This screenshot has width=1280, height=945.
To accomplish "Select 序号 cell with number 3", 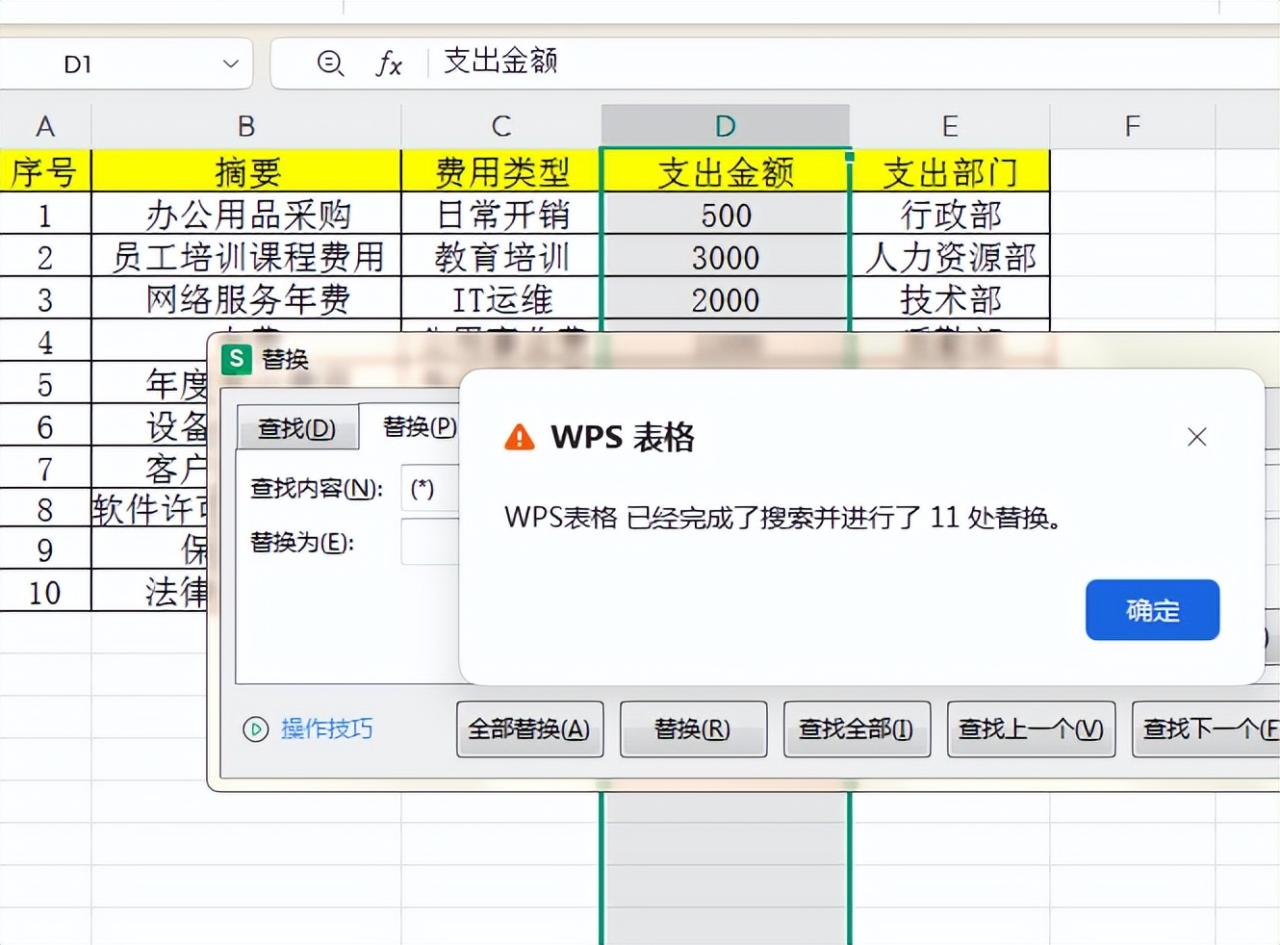I will click(45, 298).
